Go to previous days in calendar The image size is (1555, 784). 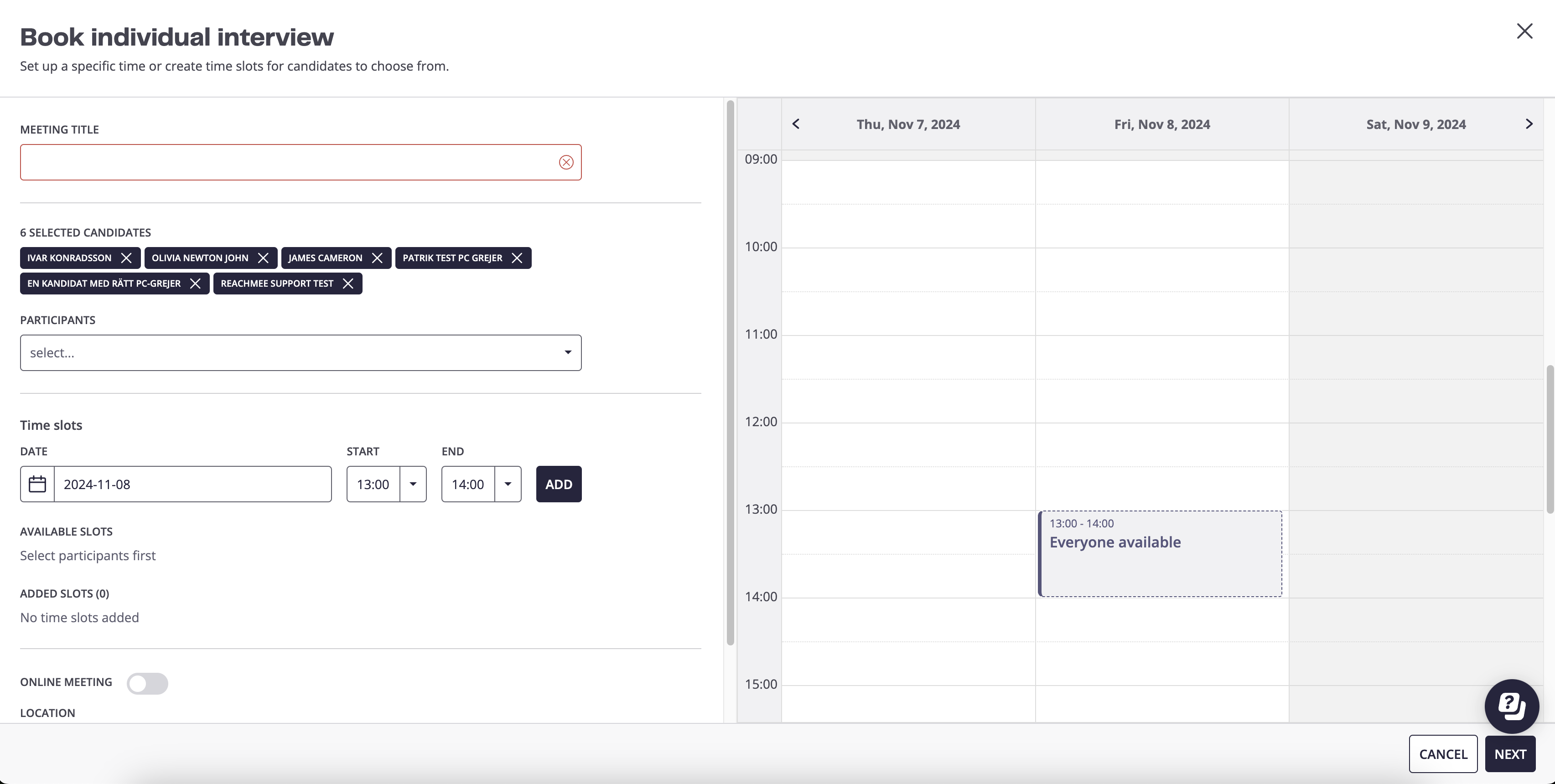[796, 124]
